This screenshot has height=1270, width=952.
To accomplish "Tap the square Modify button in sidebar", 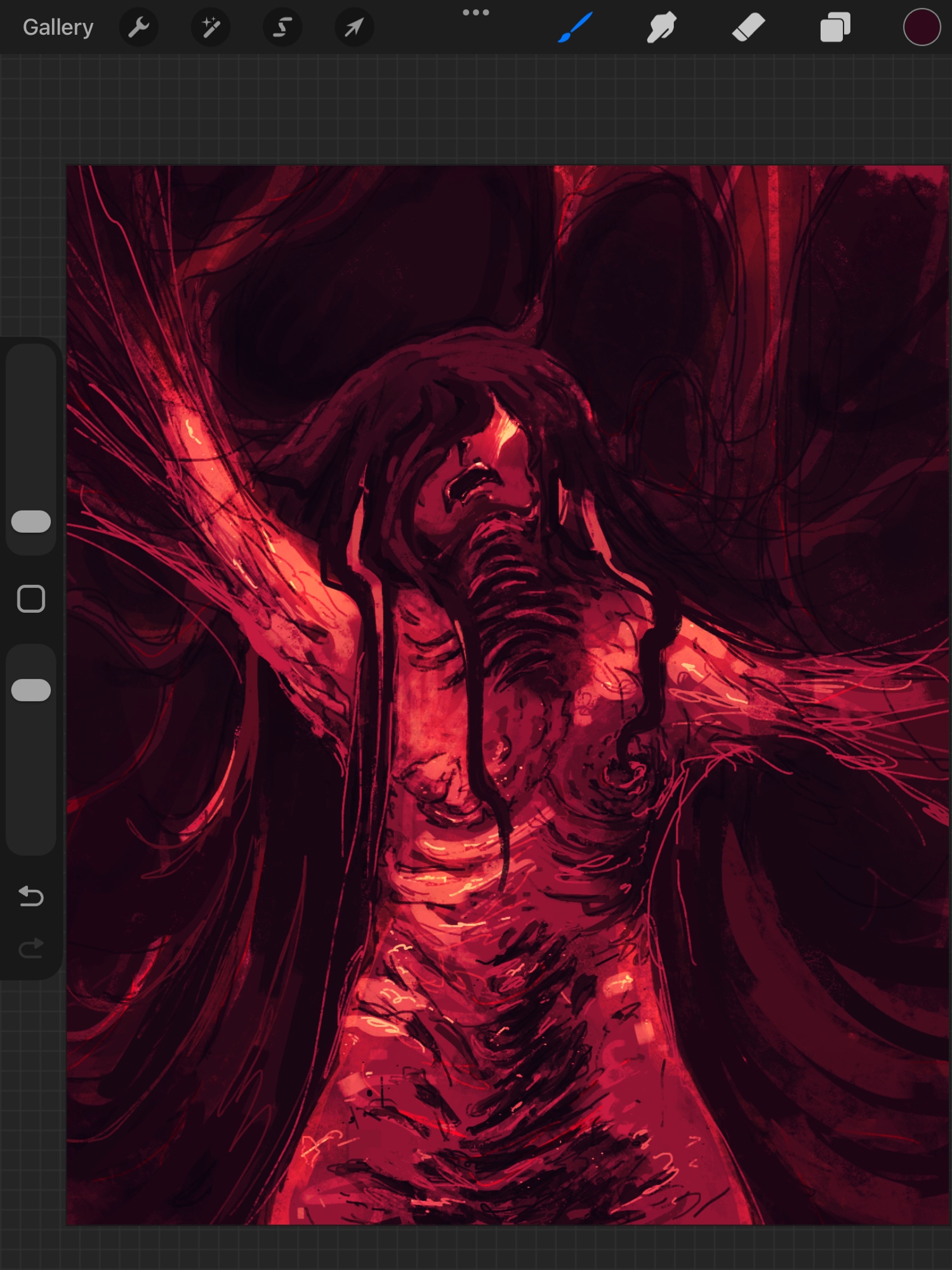I will pos(31,599).
